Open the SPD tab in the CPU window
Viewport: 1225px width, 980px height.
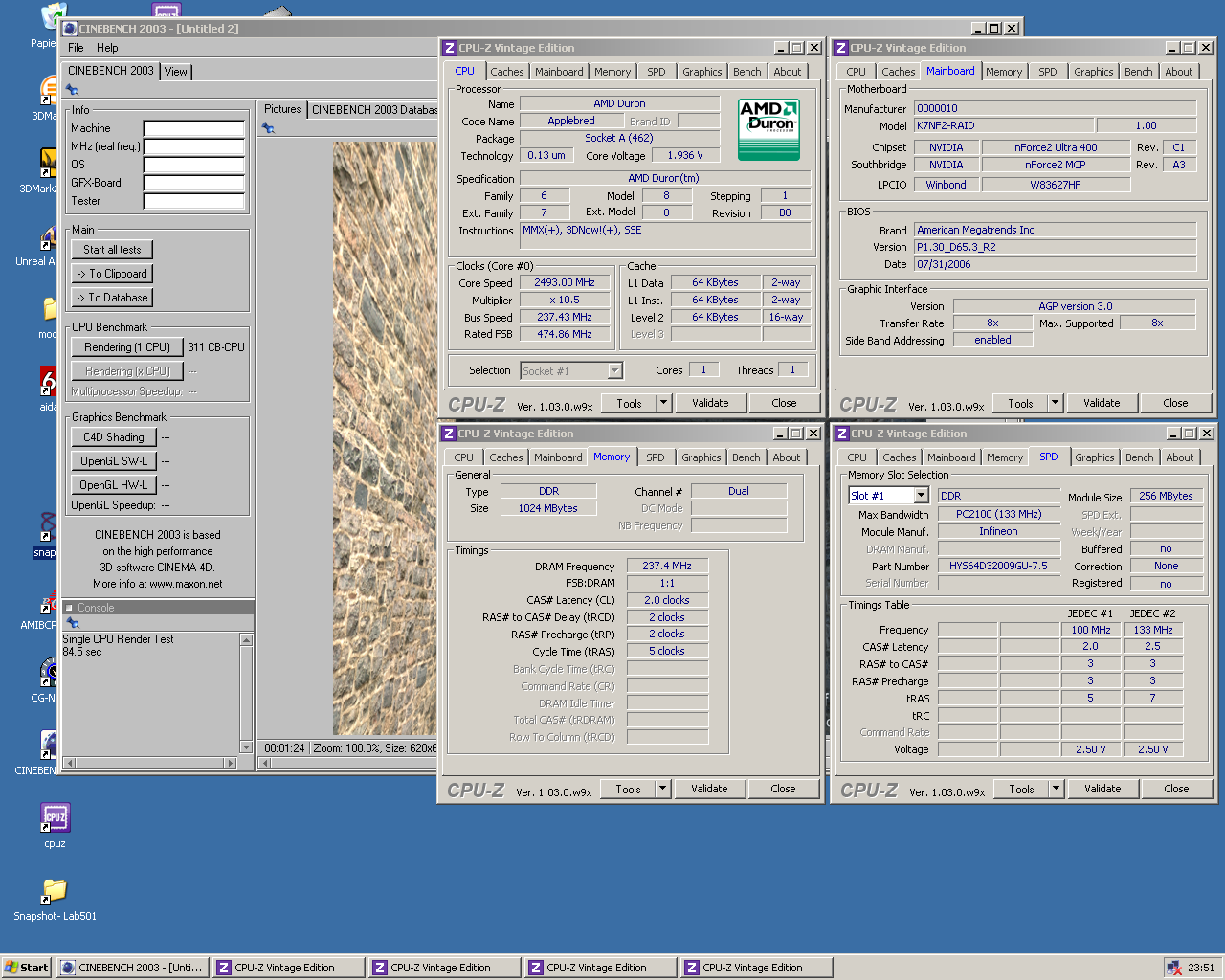[657, 72]
